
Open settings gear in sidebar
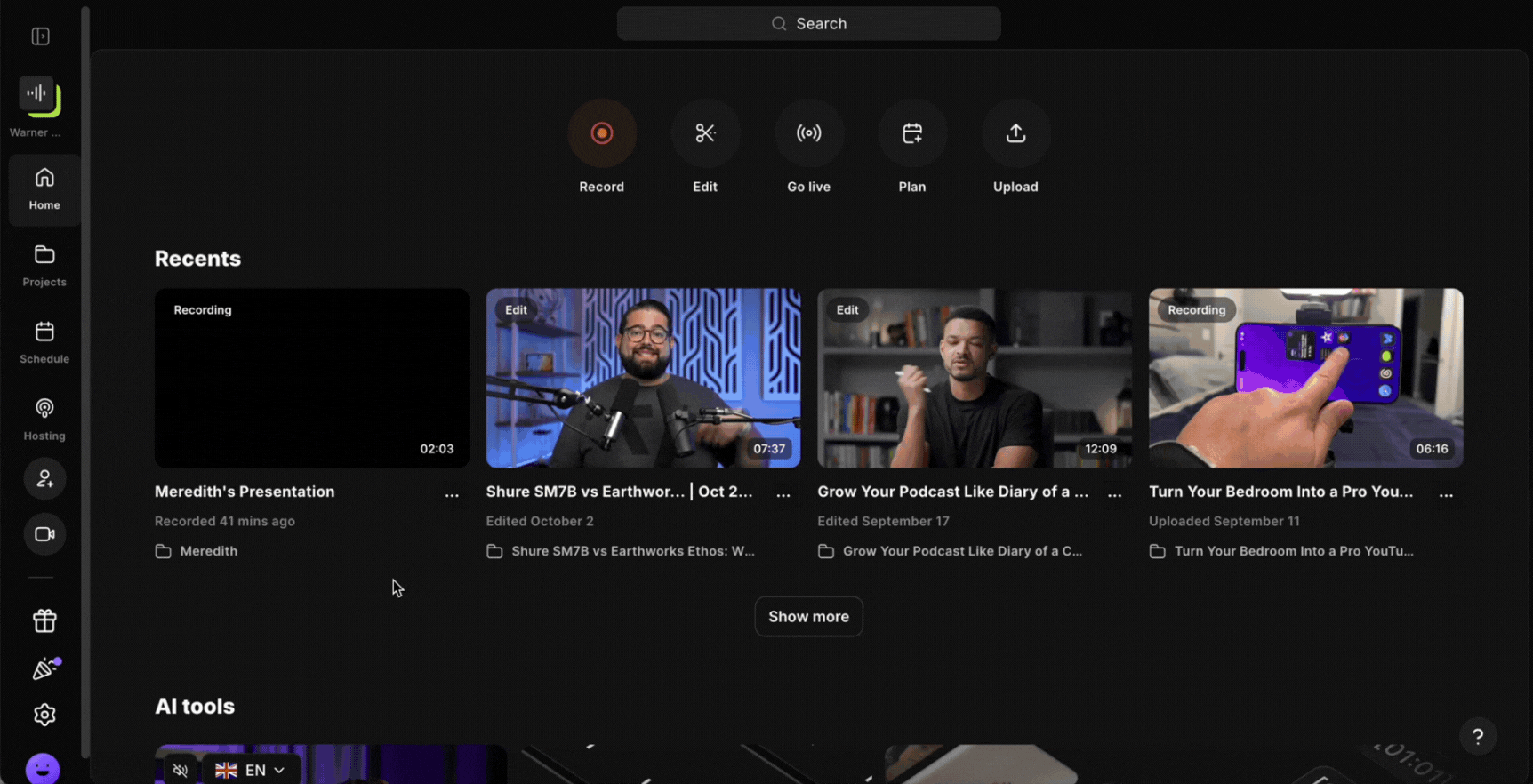44,715
